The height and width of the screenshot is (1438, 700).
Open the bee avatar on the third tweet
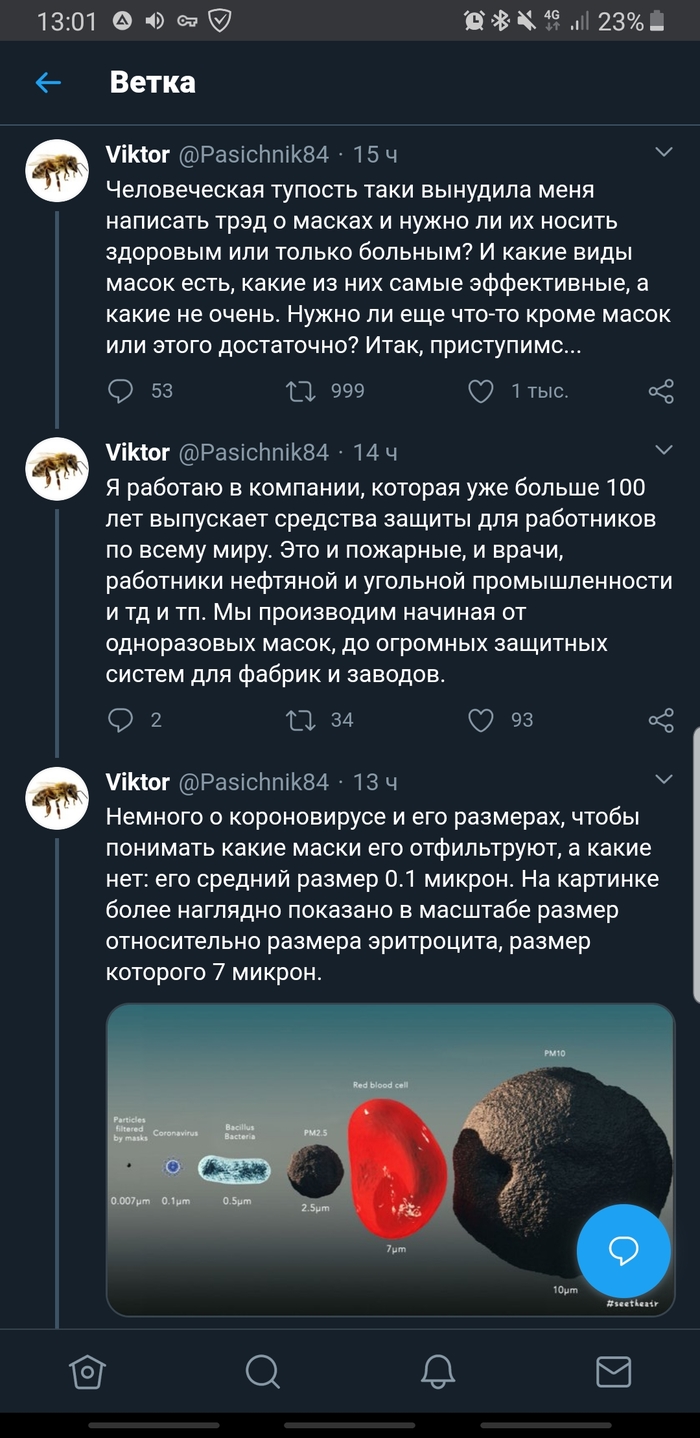point(57,798)
